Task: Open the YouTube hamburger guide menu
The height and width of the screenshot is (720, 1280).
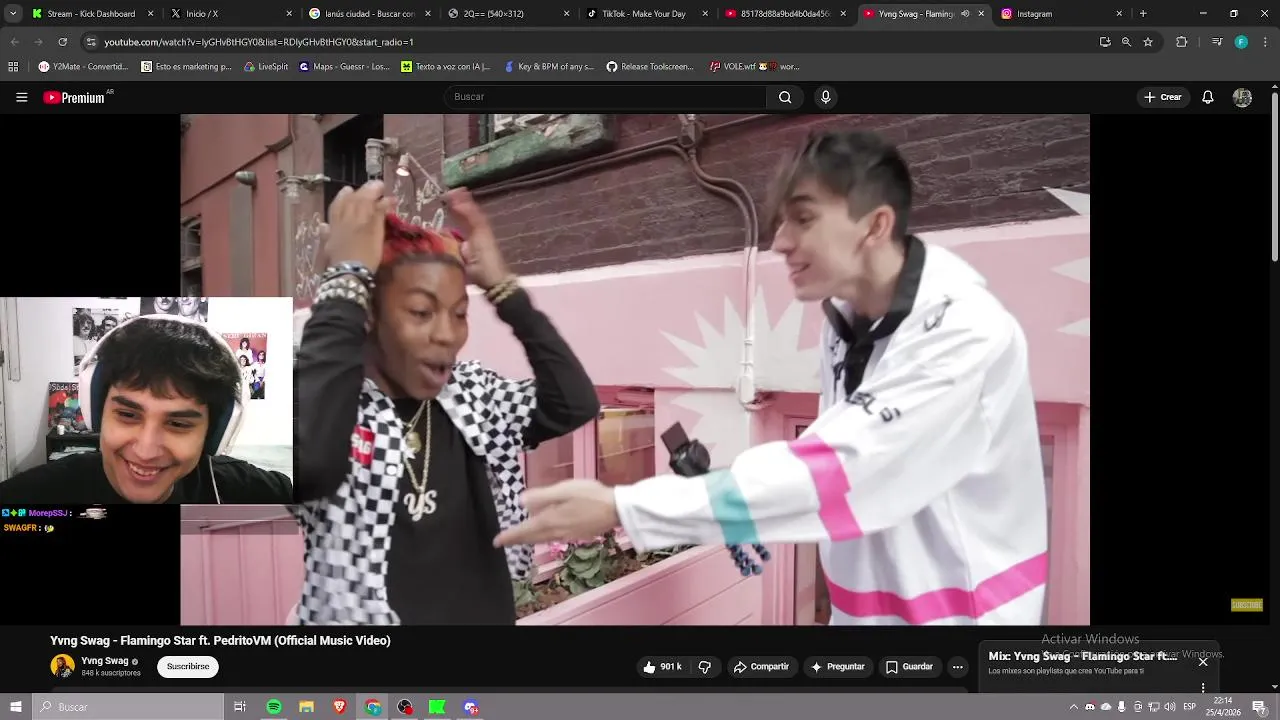Action: pos(21,97)
